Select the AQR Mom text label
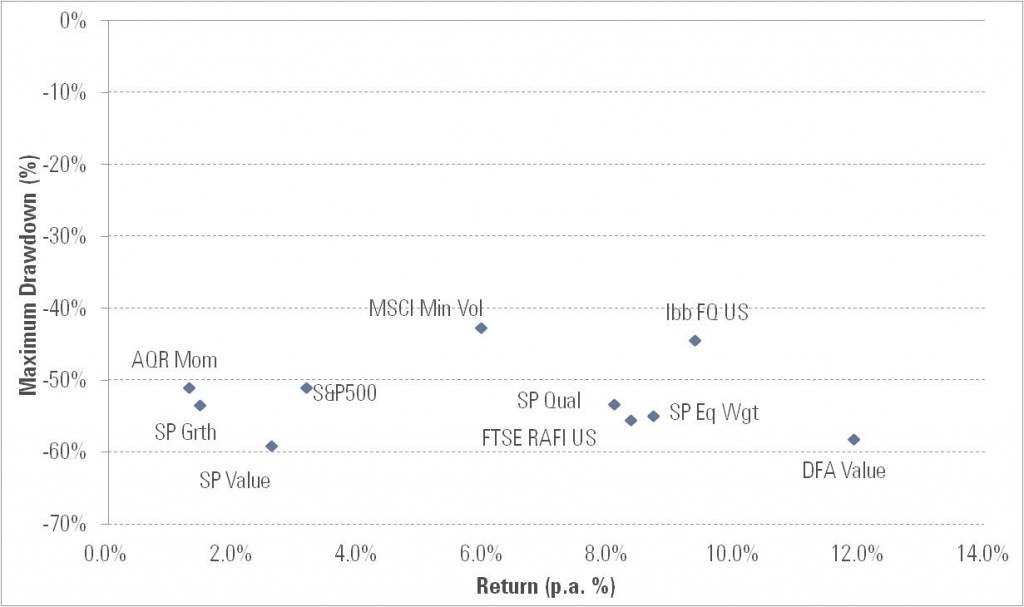The width and height of the screenshot is (1024, 607). click(174, 361)
